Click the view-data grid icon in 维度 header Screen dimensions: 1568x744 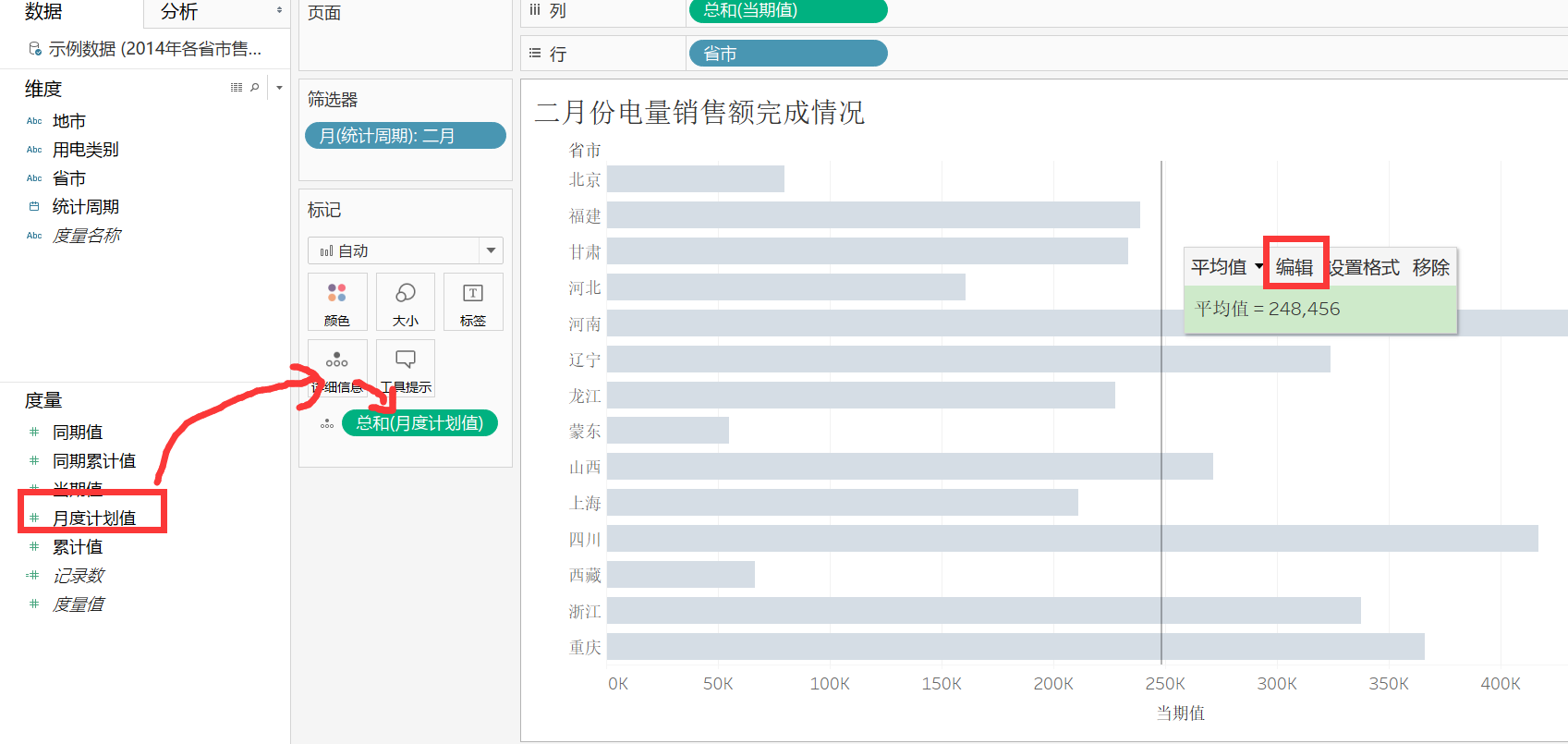pos(237,87)
